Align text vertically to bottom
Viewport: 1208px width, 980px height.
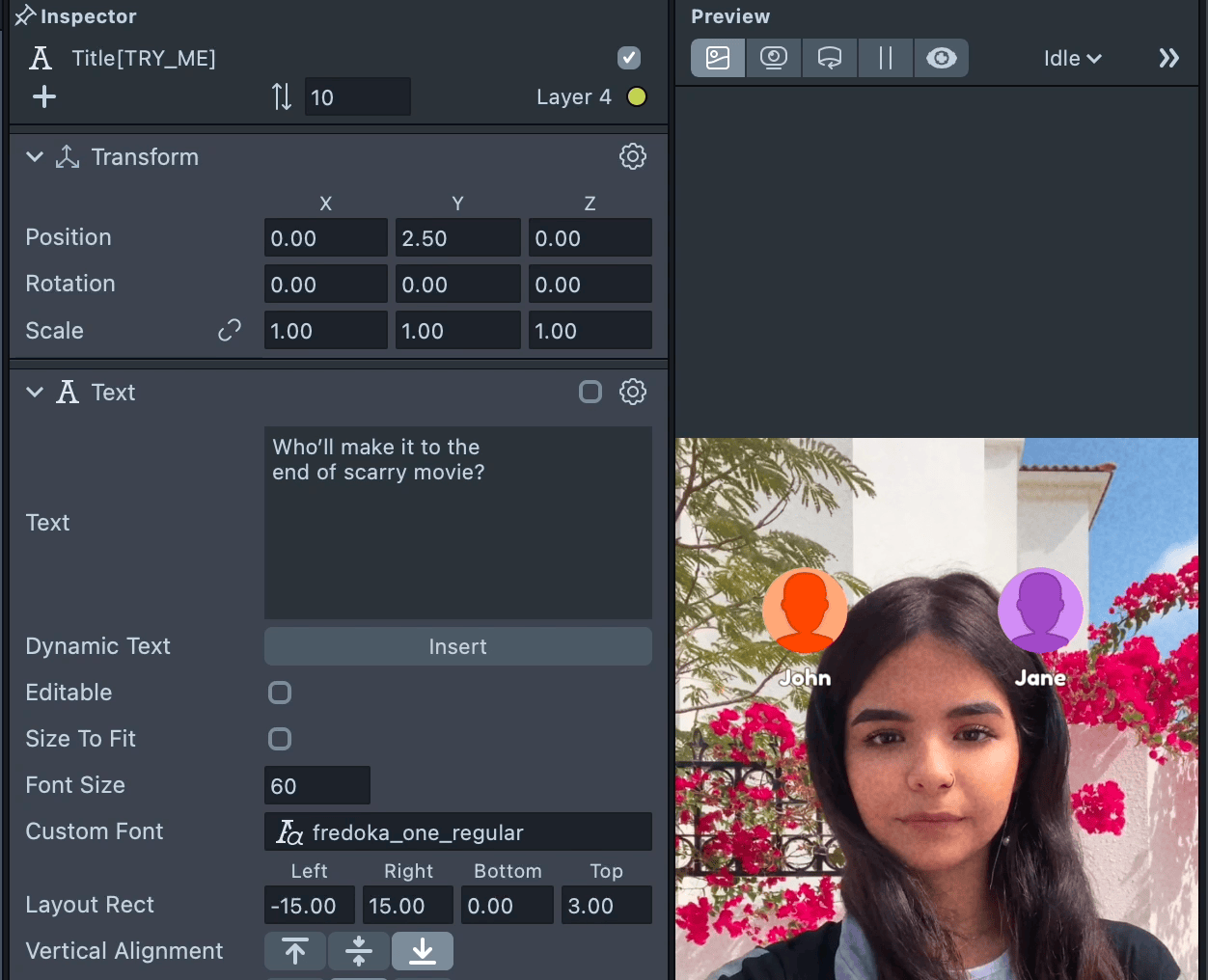point(422,951)
